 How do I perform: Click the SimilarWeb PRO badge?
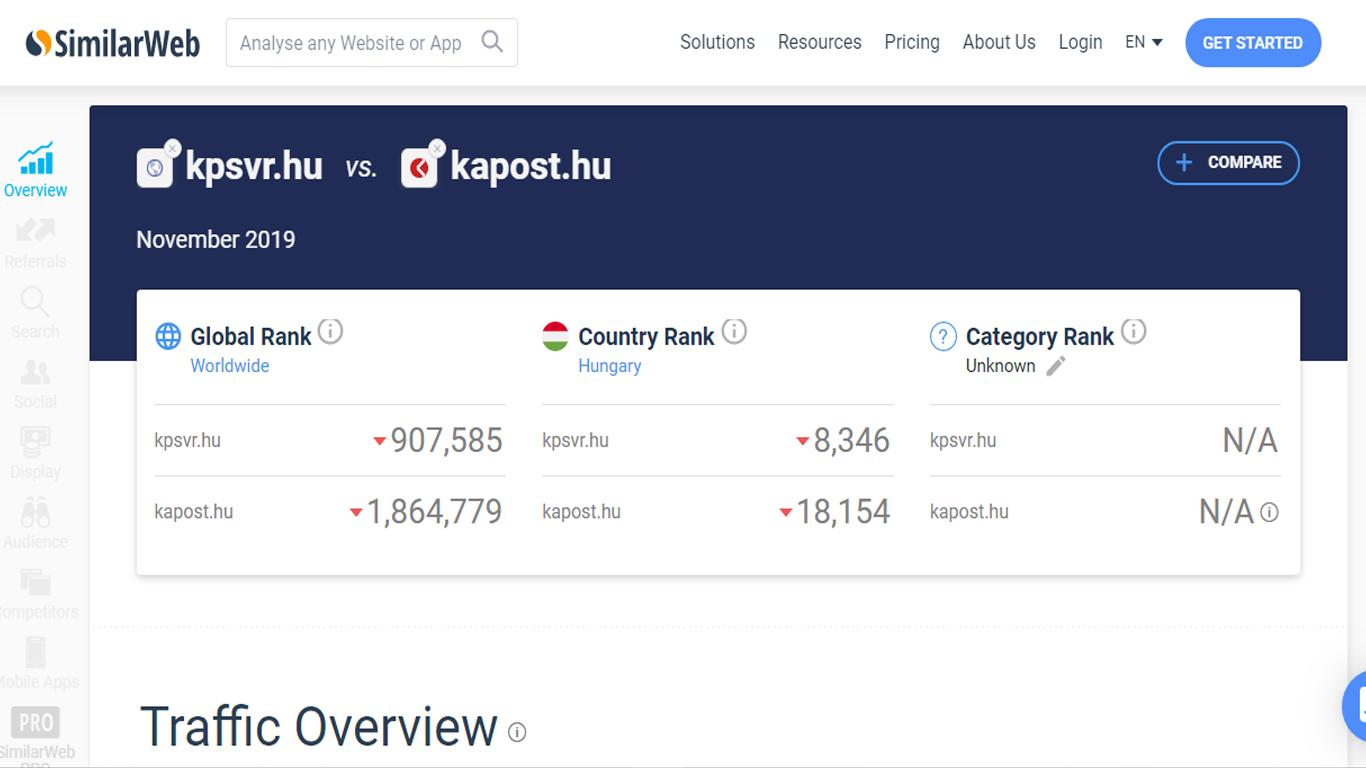coord(36,722)
